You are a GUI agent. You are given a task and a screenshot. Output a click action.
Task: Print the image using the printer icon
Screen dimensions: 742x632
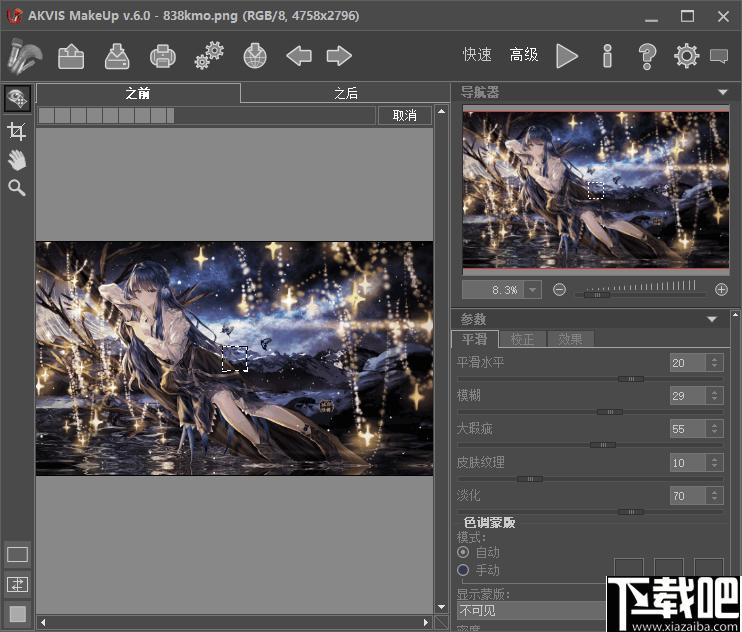coord(163,56)
